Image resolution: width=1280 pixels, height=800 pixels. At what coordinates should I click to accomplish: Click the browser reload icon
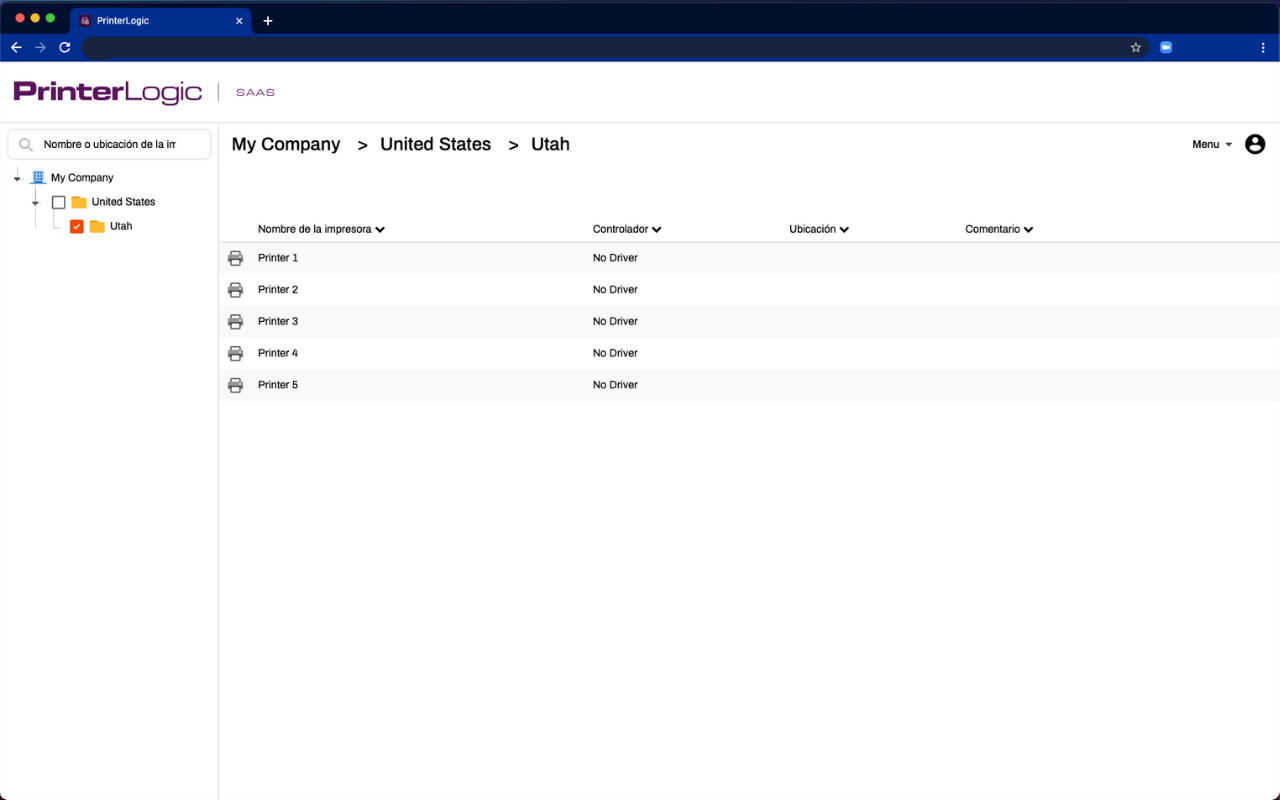[x=64, y=46]
